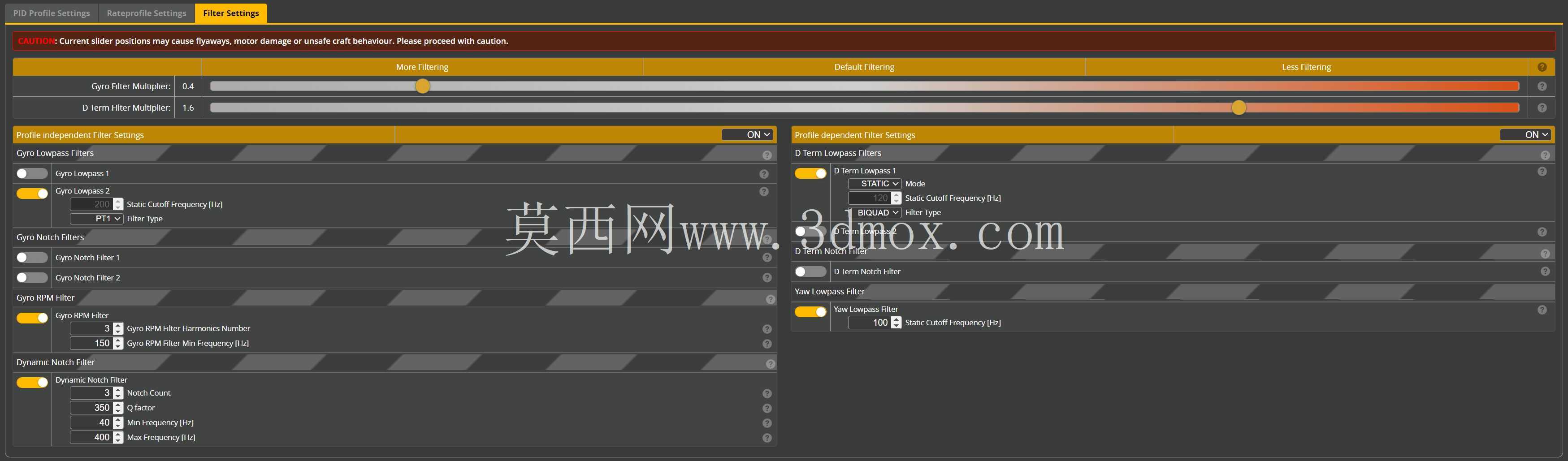This screenshot has height=461, width=1568.
Task: Open help icon on Yaw Lowpass Filter row
Action: [1542, 310]
